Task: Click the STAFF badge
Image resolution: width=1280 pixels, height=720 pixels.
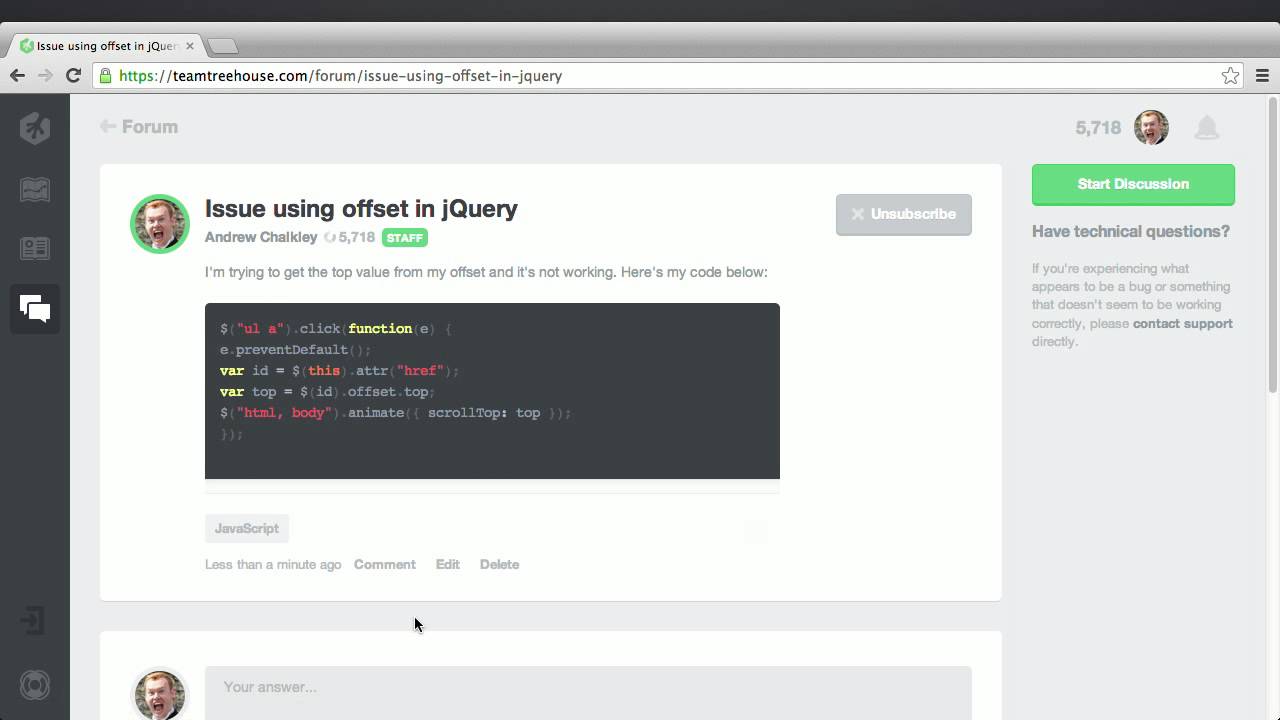Action: pyautogui.click(x=405, y=238)
